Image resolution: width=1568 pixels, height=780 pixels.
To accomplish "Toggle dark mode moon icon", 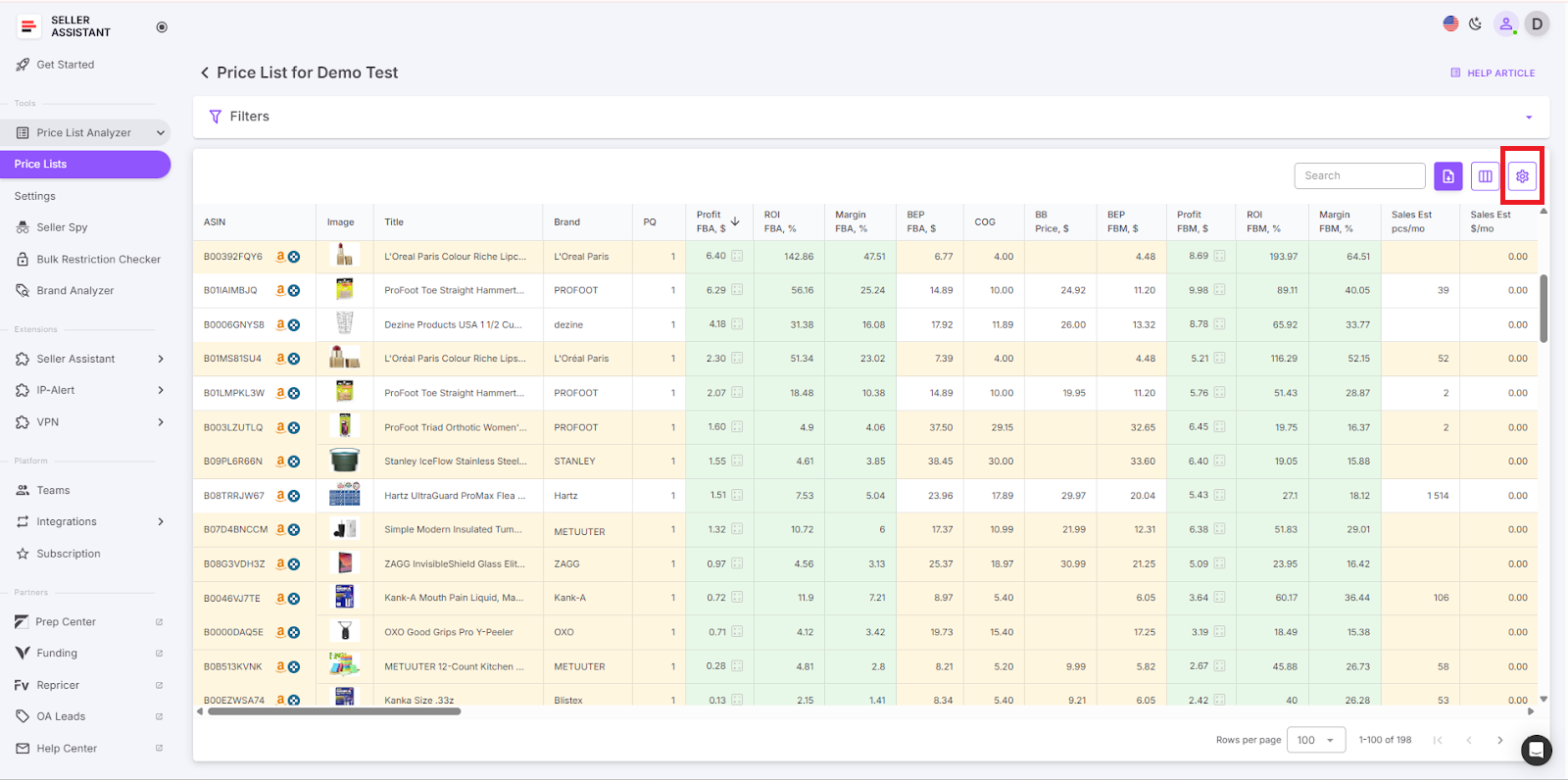I will click(1476, 24).
